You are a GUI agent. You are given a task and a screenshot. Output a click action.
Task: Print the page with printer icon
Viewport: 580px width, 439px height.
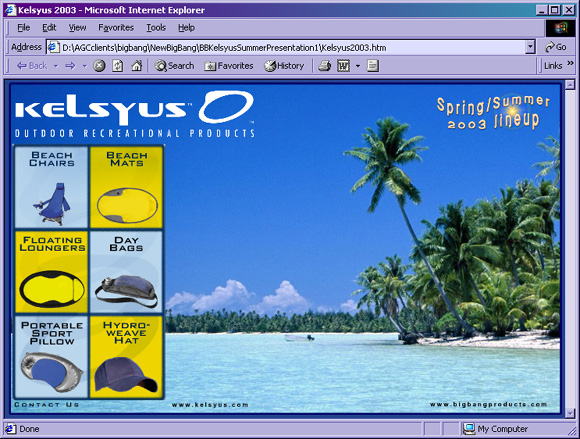324,66
